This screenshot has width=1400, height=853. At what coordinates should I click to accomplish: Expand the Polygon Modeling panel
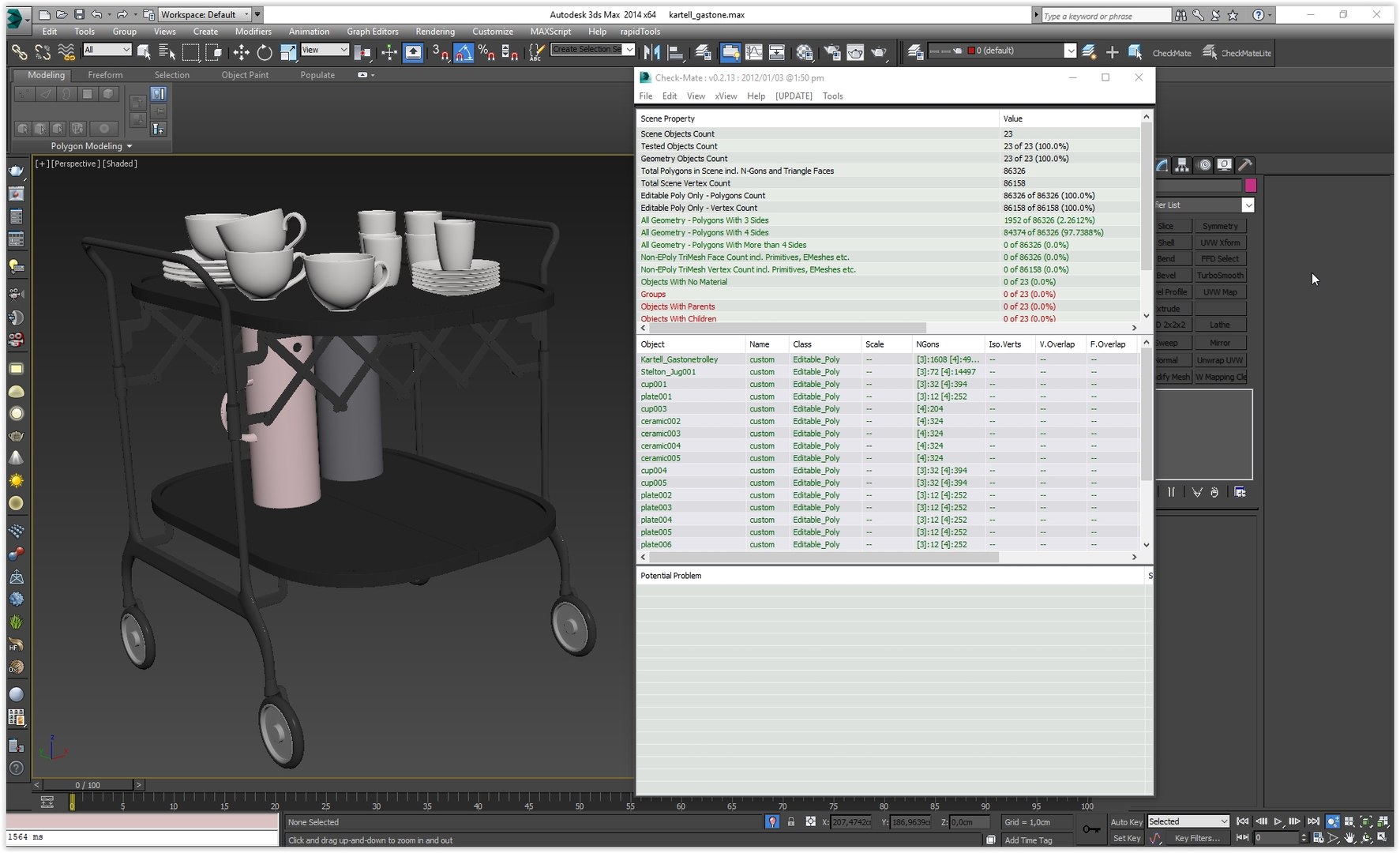point(91,146)
